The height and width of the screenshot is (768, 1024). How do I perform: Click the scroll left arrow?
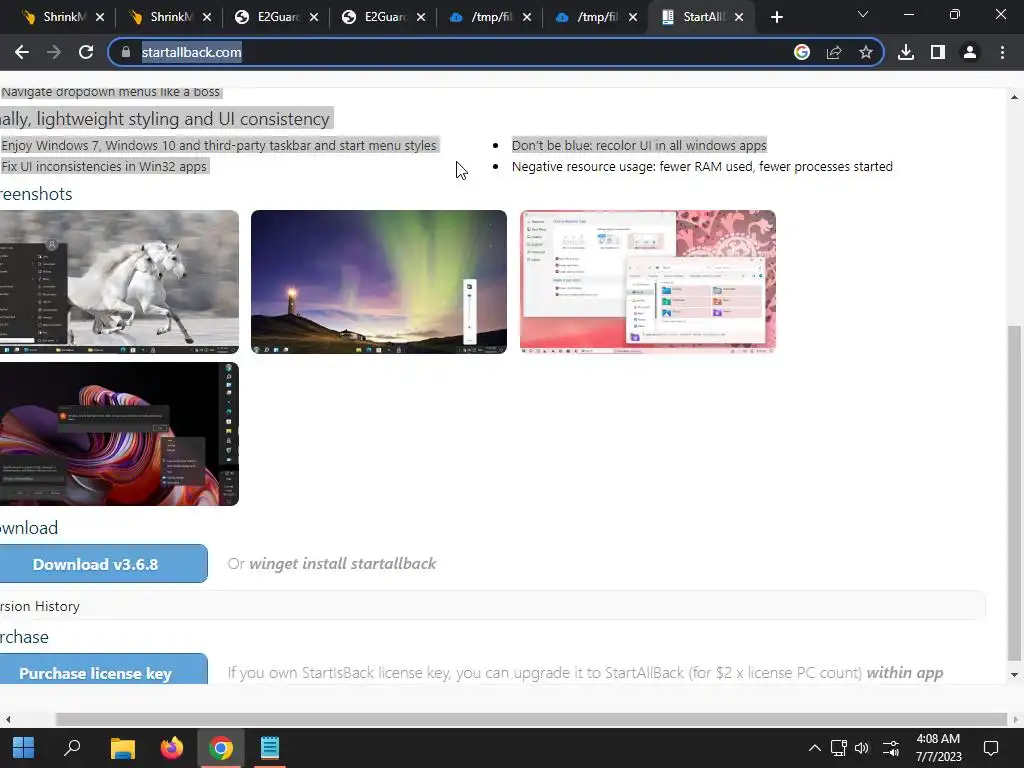8,719
